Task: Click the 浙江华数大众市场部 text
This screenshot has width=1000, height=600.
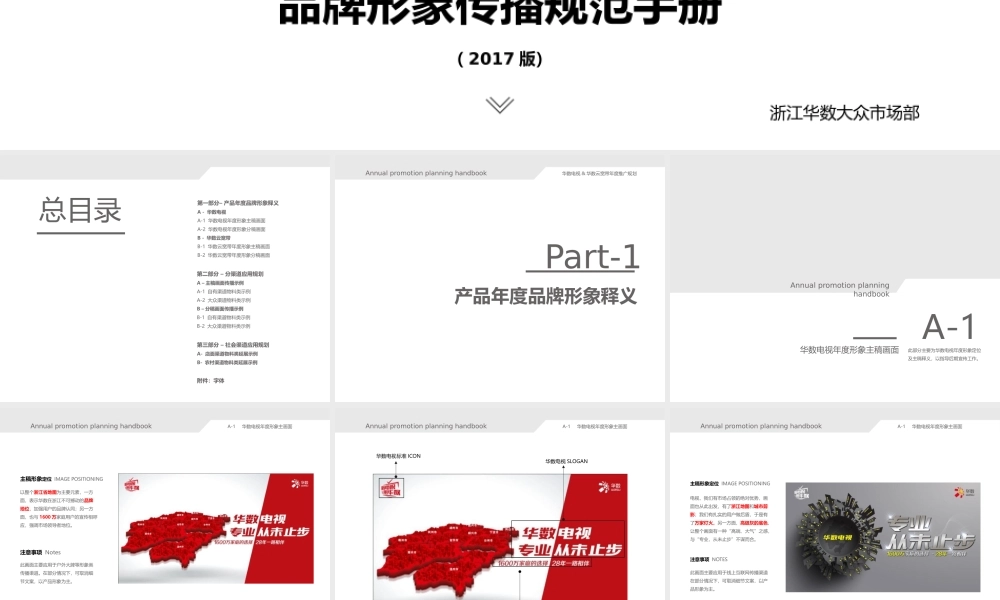Action: pyautogui.click(x=844, y=113)
